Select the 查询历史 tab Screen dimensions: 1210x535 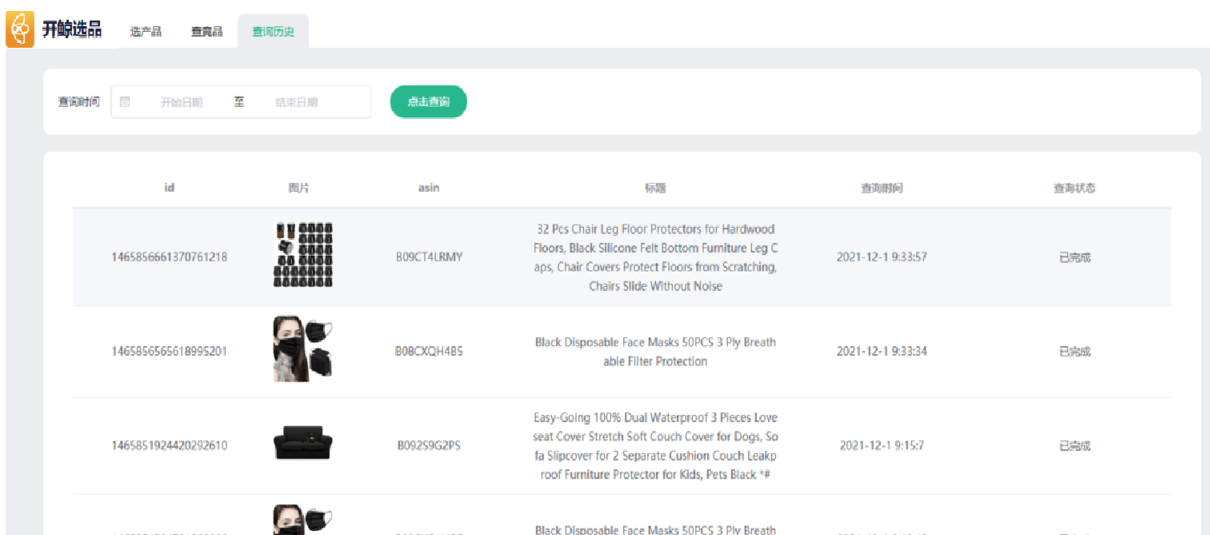273,32
